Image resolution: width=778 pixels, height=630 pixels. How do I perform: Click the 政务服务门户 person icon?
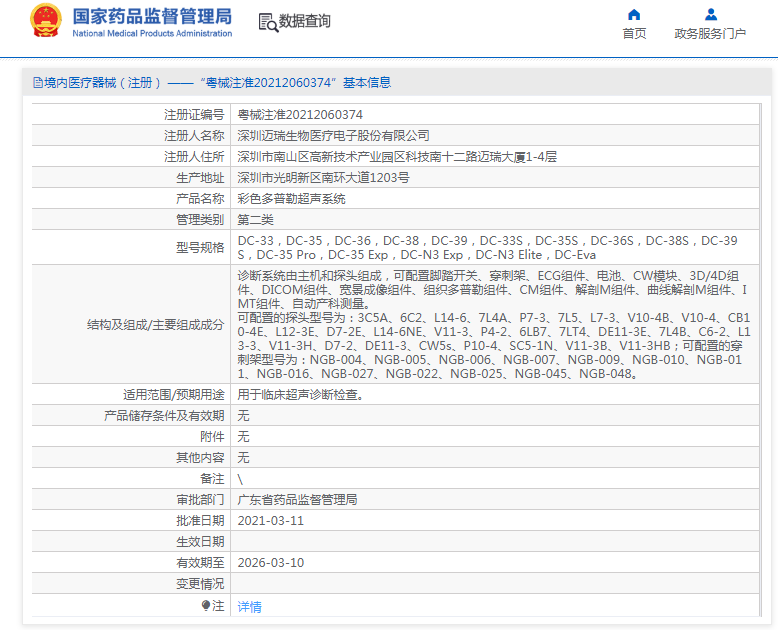coord(710,14)
